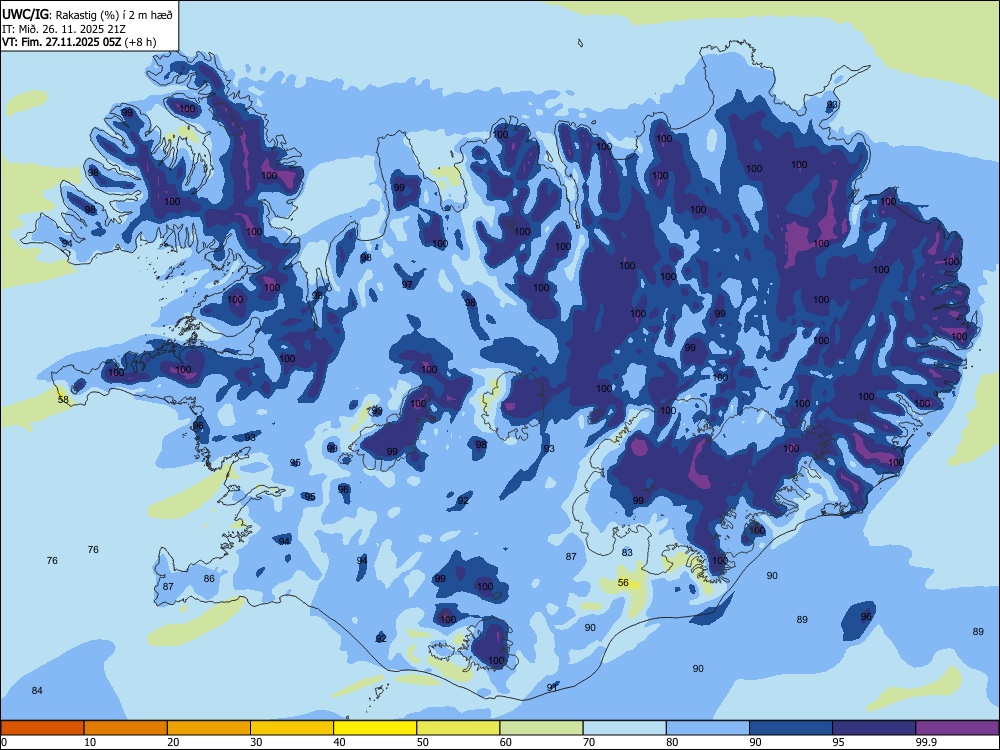1000x750 pixels.
Task: Choose the medium blue 90–95 legend swatch
Action: (791, 728)
